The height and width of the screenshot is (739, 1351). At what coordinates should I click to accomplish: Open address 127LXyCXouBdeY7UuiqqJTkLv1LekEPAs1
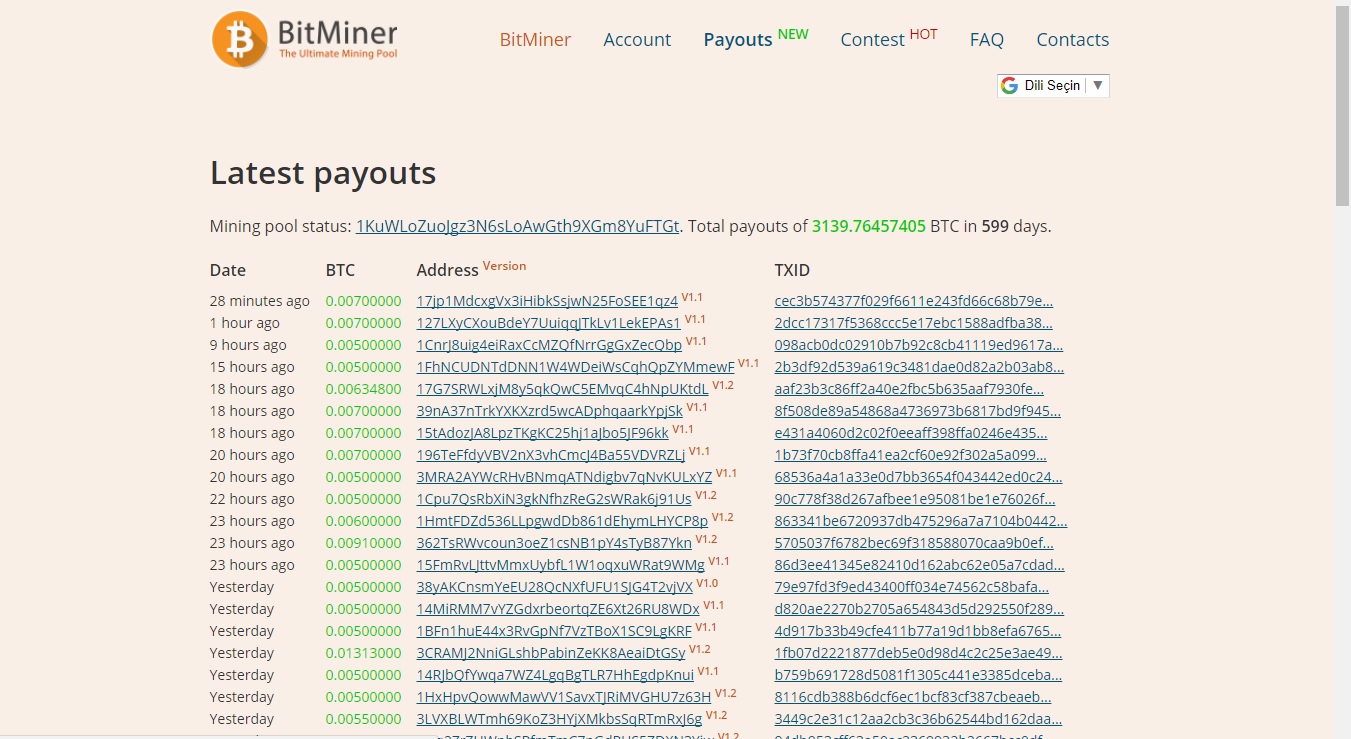548,323
